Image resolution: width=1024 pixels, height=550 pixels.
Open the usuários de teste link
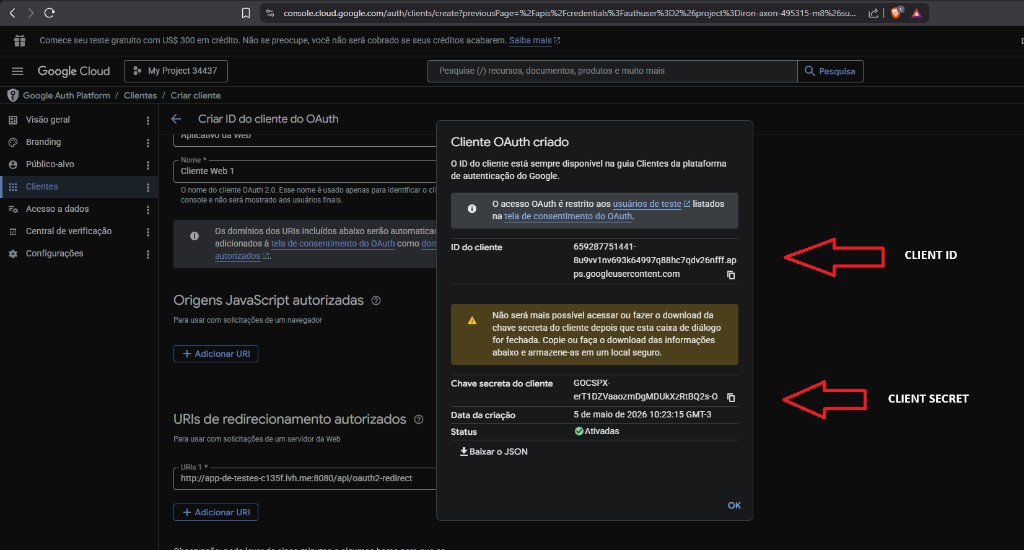[x=651, y=204]
